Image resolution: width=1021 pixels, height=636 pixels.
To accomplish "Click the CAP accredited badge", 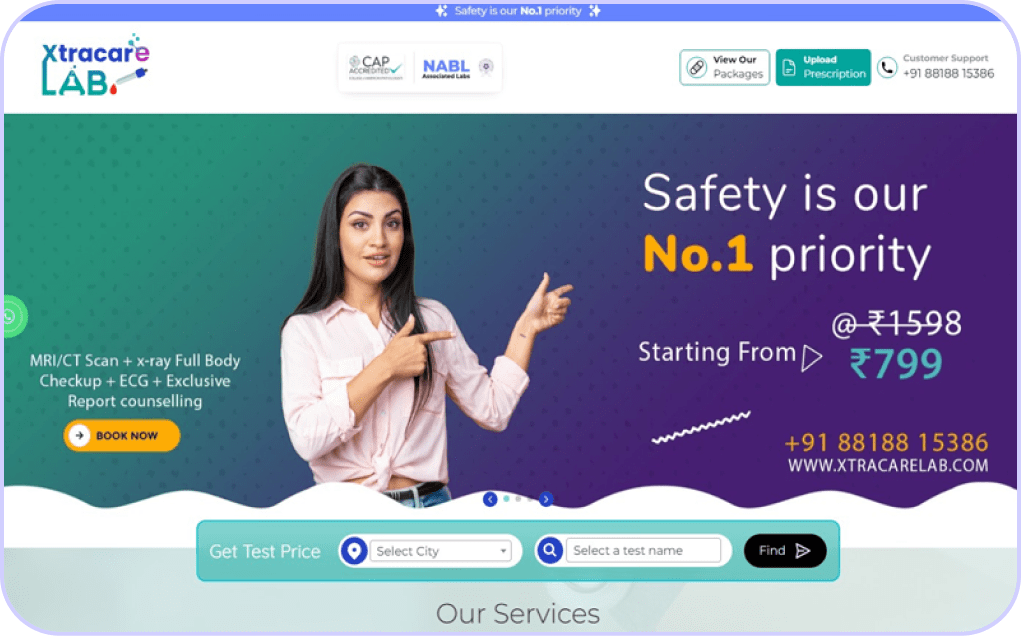I will click(x=376, y=67).
